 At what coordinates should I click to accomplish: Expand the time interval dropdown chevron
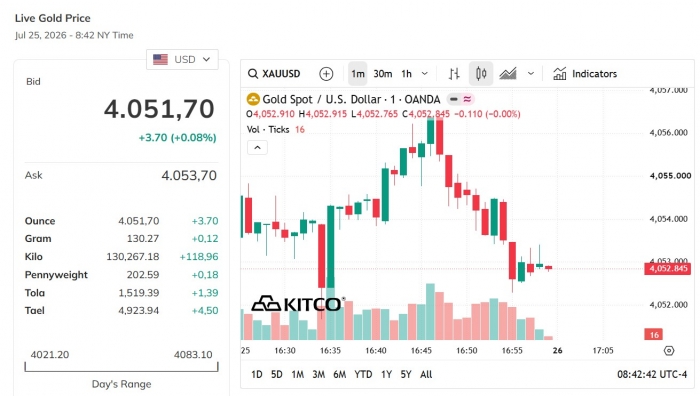coord(425,74)
